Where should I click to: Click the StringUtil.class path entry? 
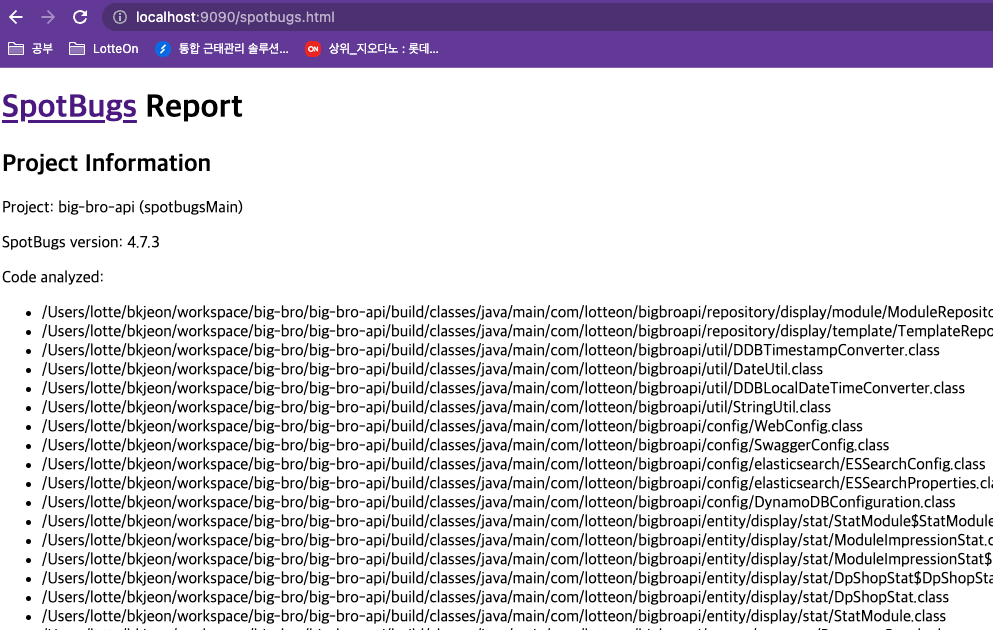click(x=436, y=407)
